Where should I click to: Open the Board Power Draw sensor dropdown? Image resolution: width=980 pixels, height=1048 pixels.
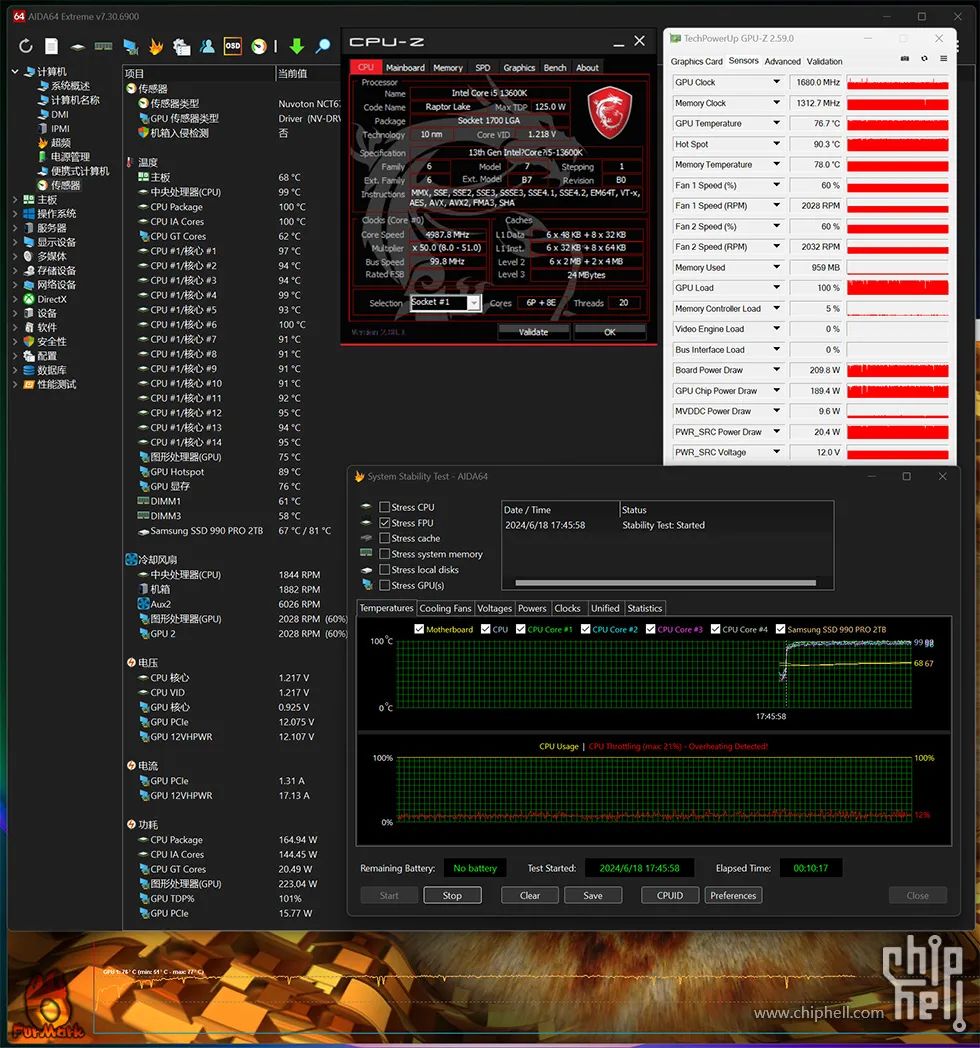tap(776, 370)
